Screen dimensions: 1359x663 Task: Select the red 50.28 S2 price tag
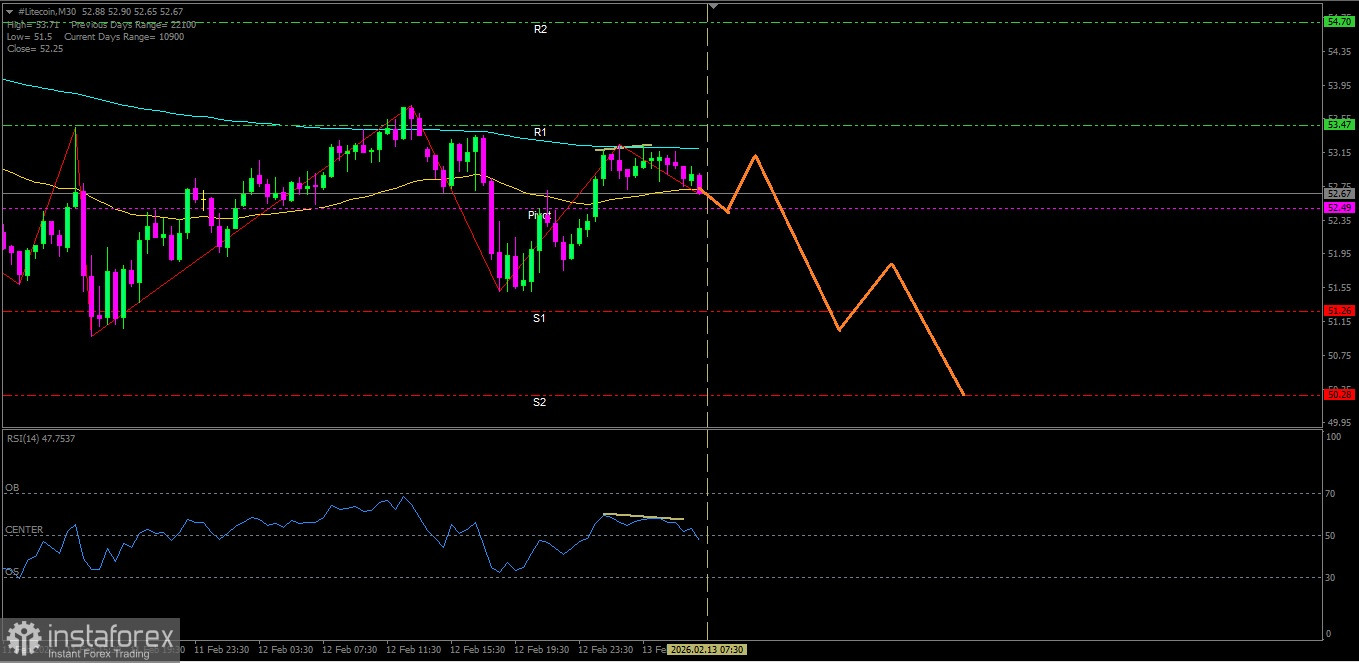click(x=1337, y=394)
